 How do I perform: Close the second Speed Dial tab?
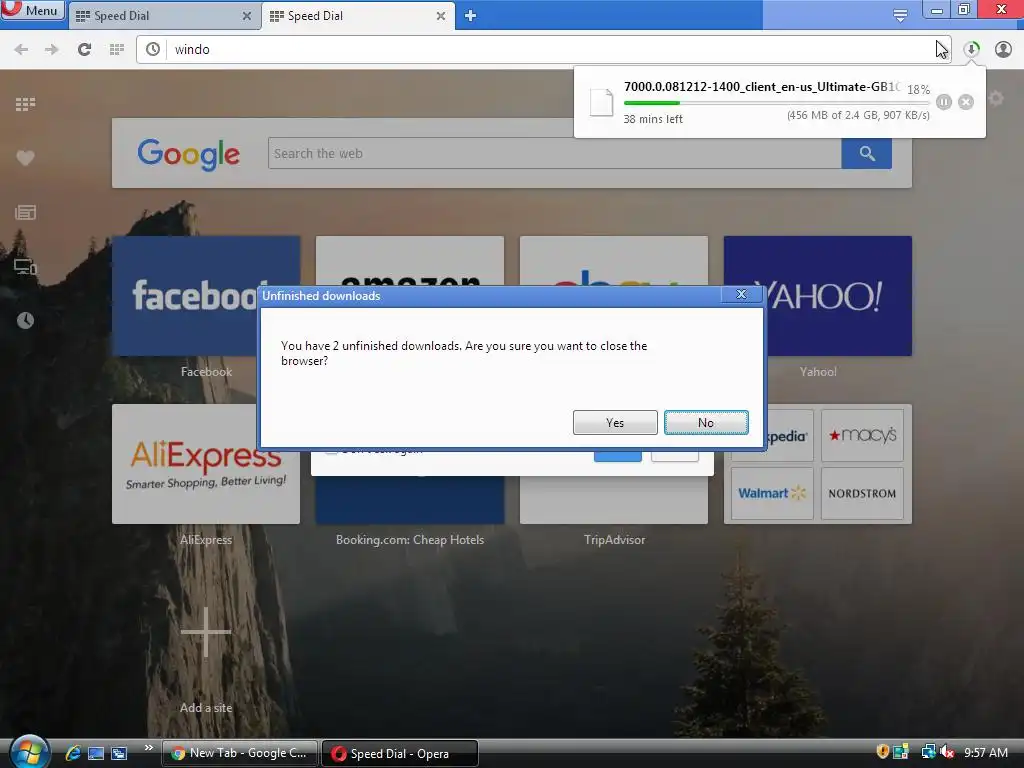click(x=441, y=16)
